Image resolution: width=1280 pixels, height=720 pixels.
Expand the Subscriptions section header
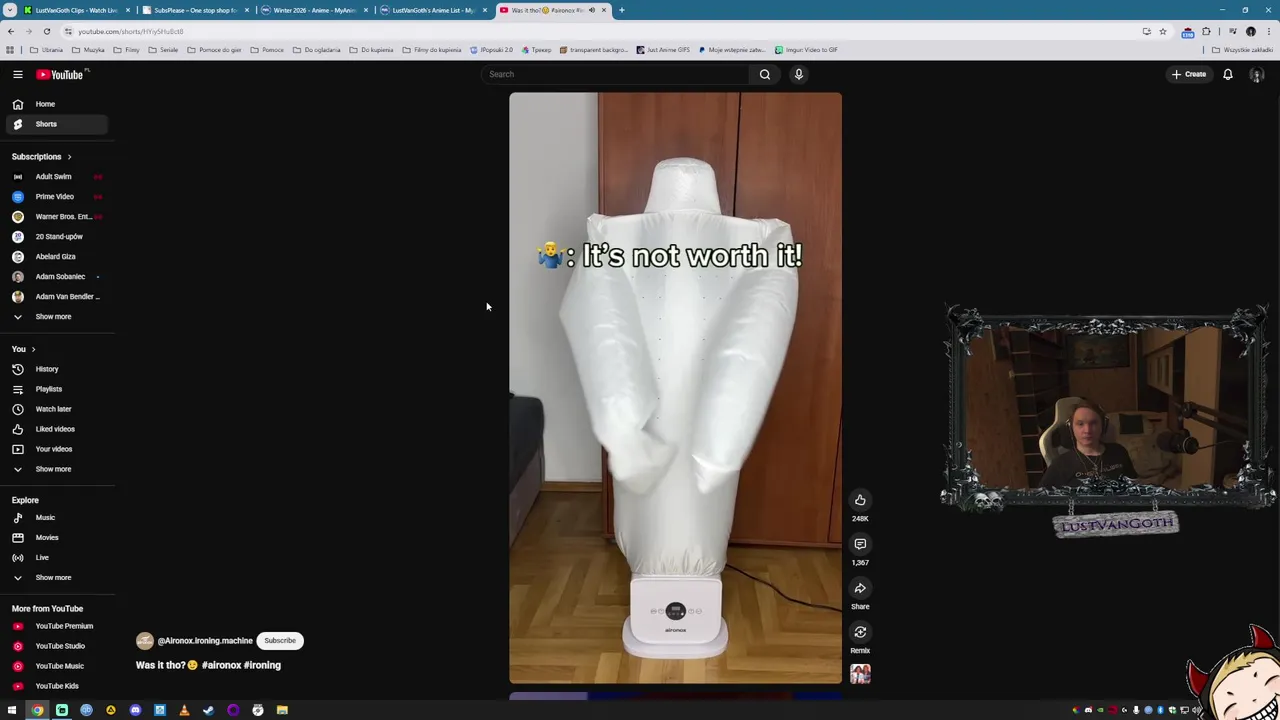click(x=41, y=156)
